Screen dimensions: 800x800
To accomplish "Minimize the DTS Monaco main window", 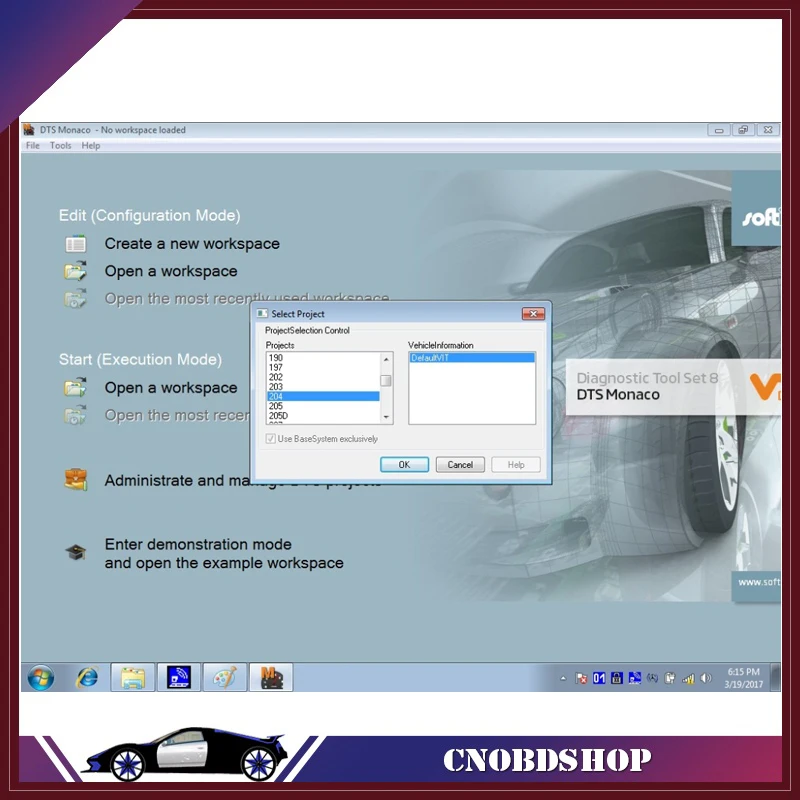I will pyautogui.click(x=719, y=130).
